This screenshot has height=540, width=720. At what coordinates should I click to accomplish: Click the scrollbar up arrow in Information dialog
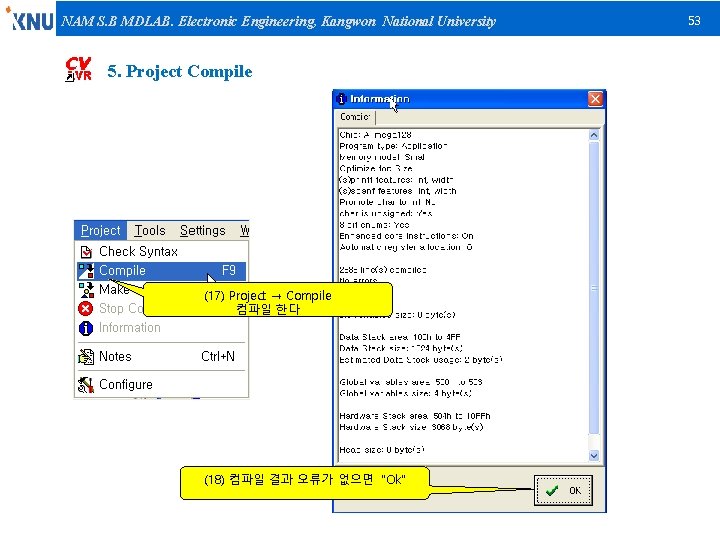(594, 135)
